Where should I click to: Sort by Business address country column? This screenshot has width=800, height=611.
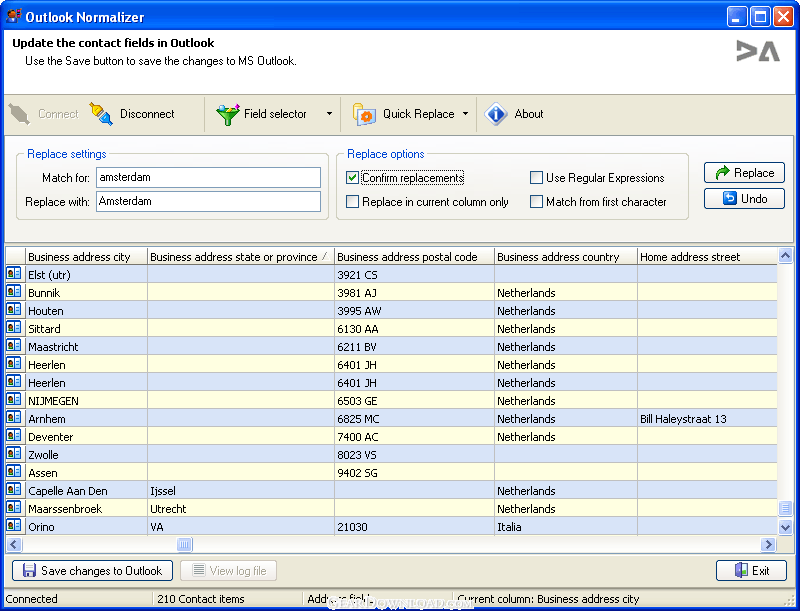coord(566,257)
